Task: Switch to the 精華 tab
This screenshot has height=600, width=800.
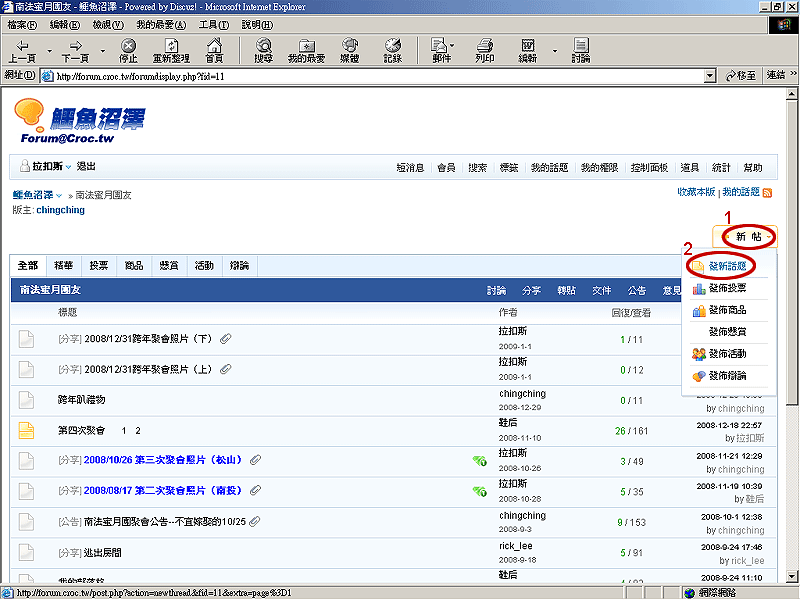Action: pyautogui.click(x=63, y=266)
